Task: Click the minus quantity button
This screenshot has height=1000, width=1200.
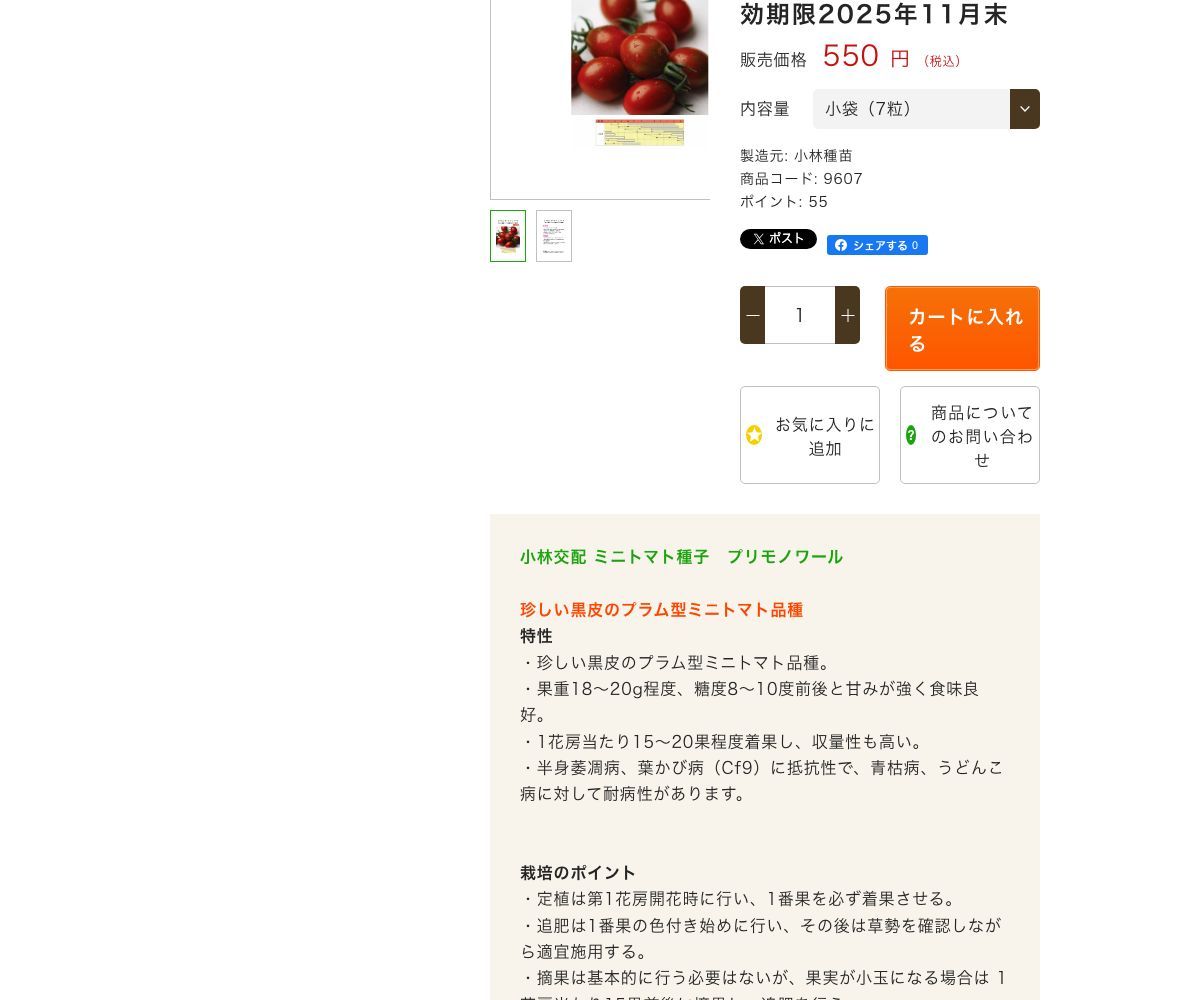Action: click(x=752, y=315)
